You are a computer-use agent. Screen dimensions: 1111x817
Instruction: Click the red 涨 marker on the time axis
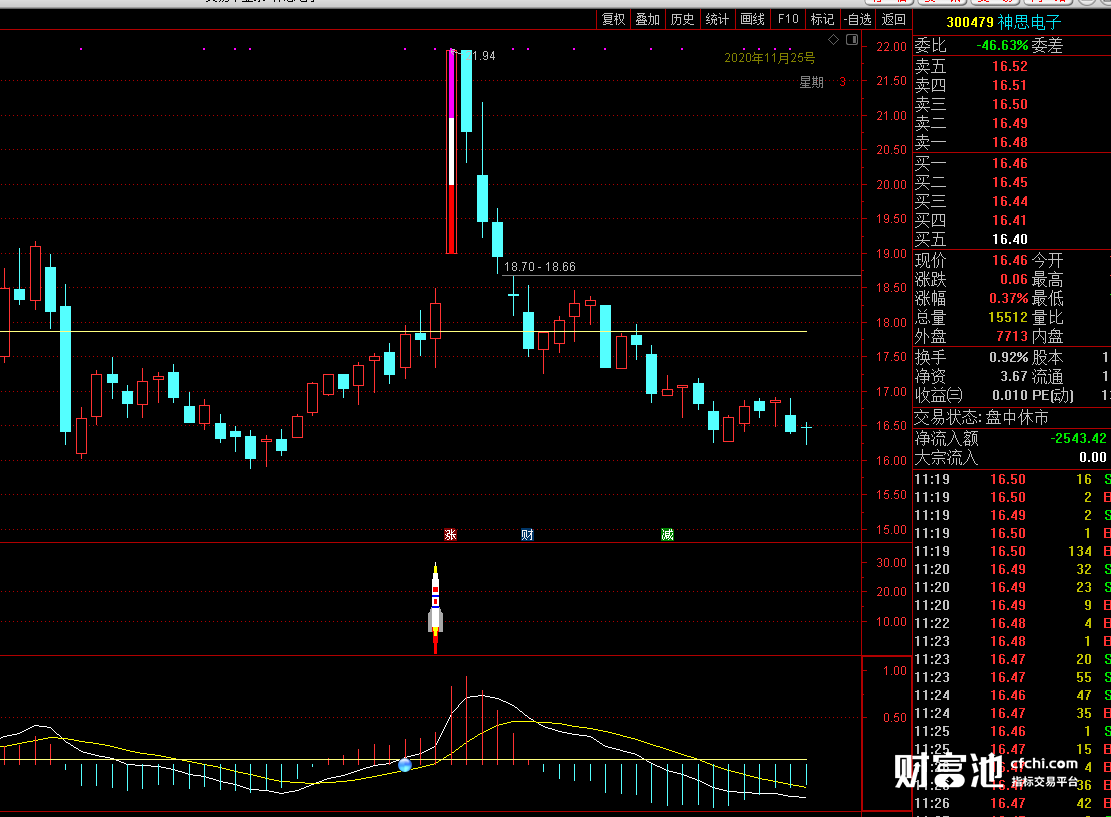[450, 535]
